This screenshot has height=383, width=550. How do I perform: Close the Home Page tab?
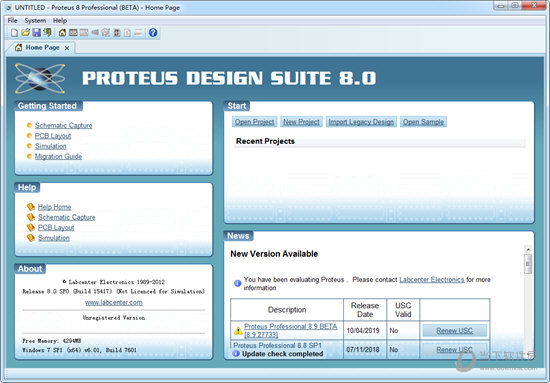tap(67, 48)
